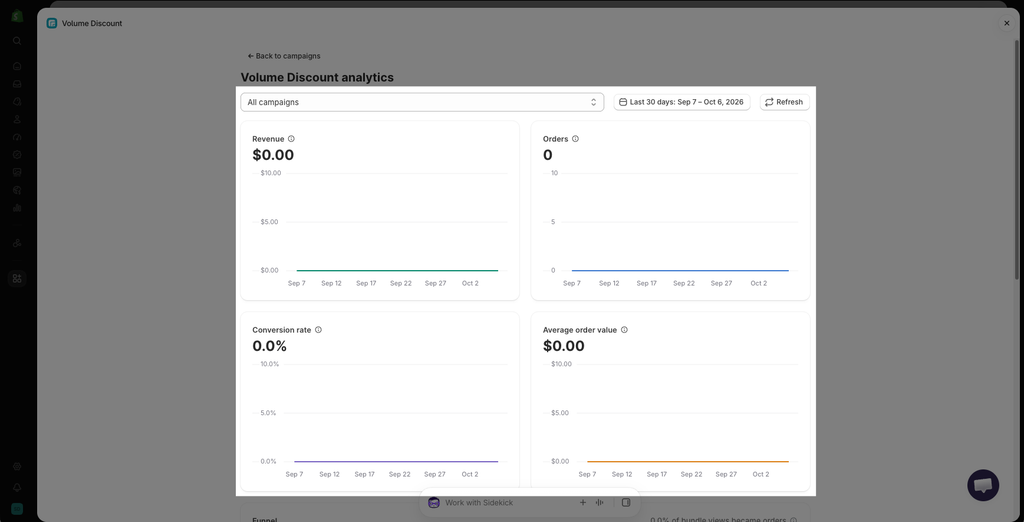Open the All campaigns dropdown
Viewport: 1024px width, 522px height.
tap(422, 102)
